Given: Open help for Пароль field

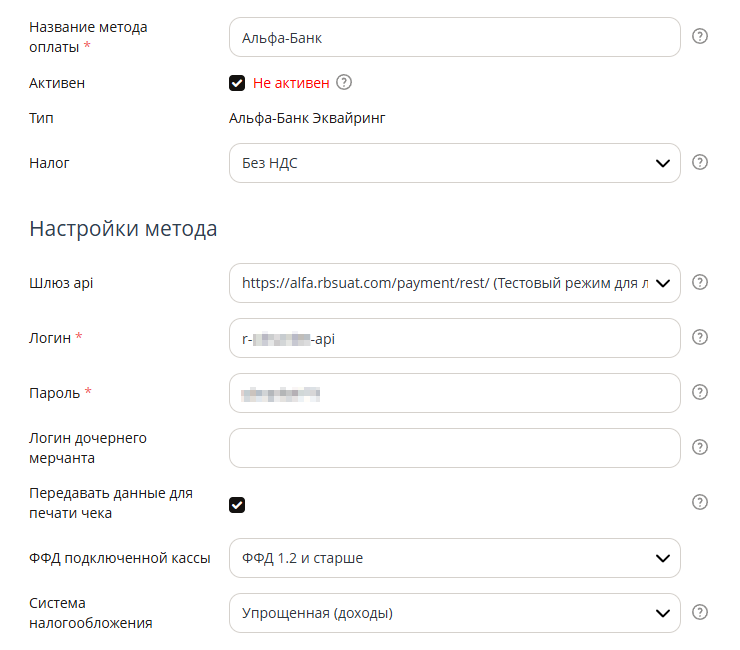Looking at the screenshot, I should pyautogui.click(x=699, y=392).
